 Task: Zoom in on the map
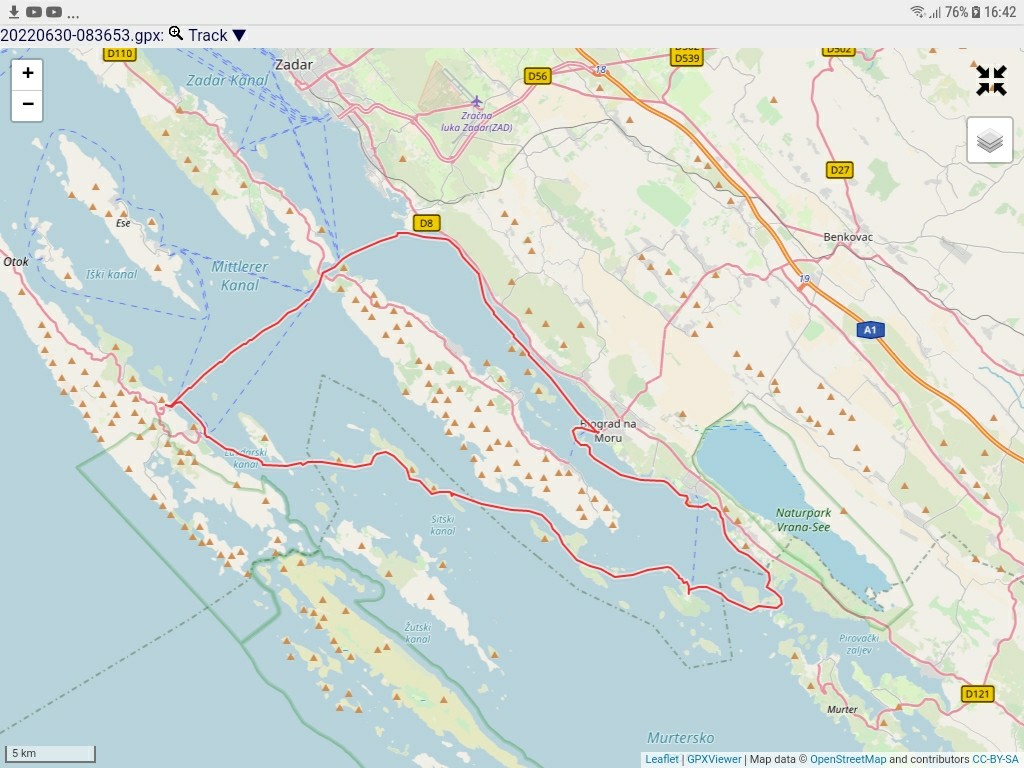(x=27, y=73)
